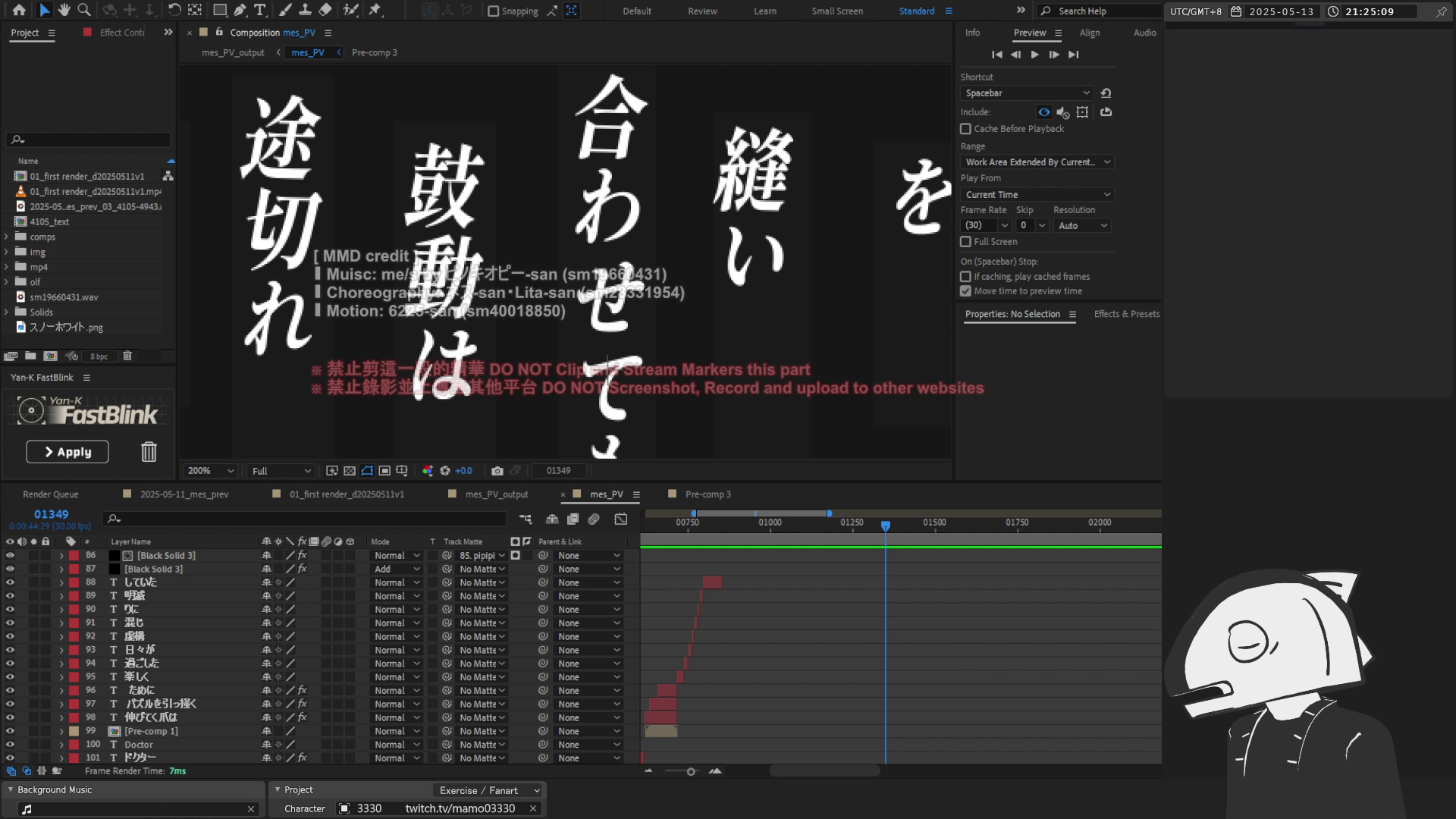
Task: Select the Rectangle shape tool
Action: pos(220,10)
